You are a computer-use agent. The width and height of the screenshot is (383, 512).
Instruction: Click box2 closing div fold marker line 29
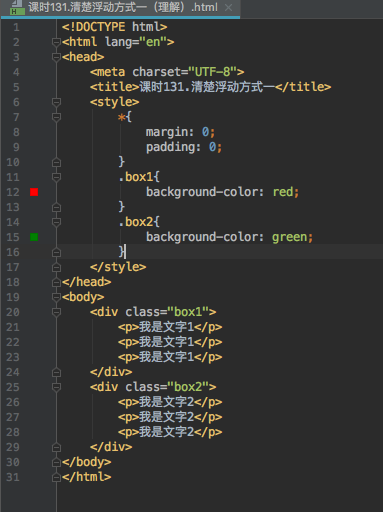[56, 447]
